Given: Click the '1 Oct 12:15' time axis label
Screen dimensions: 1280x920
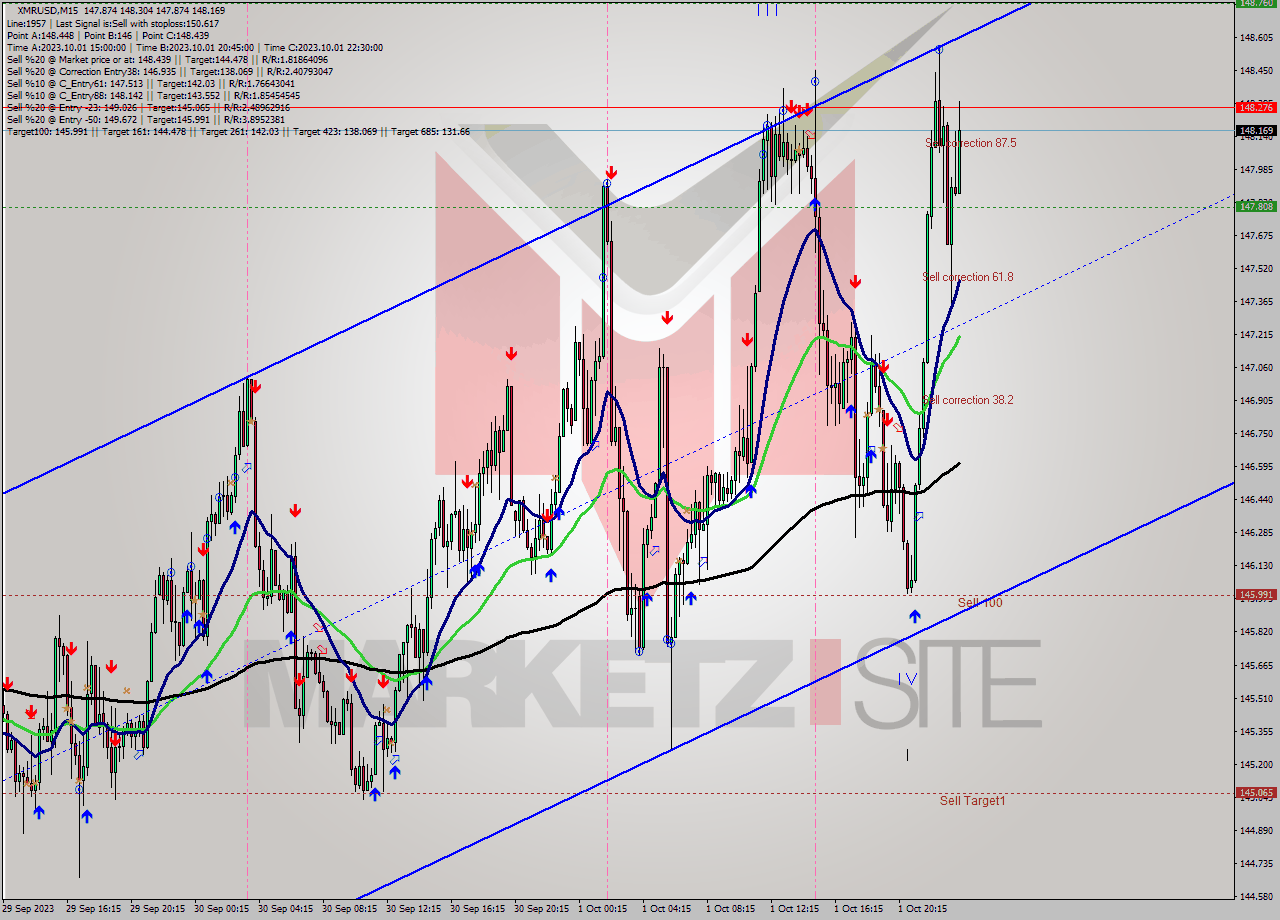Looking at the screenshot, I should (x=794, y=909).
